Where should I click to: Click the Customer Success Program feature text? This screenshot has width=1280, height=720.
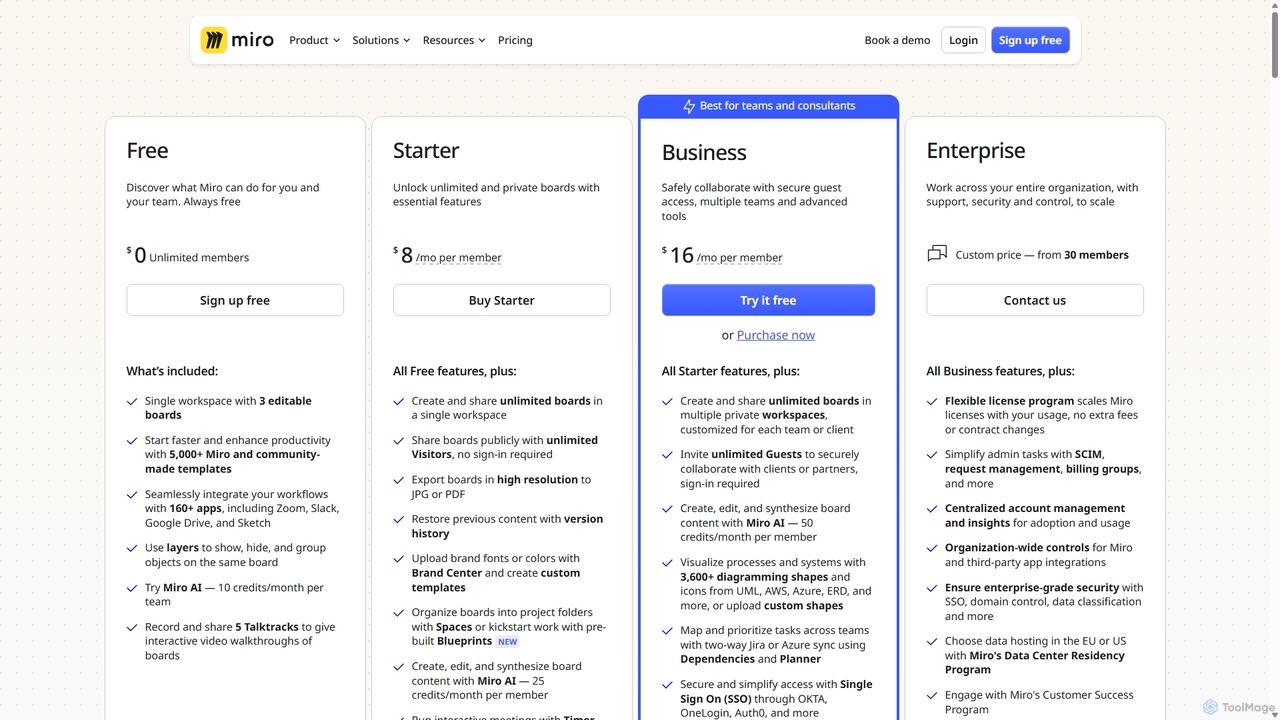tap(1039, 702)
